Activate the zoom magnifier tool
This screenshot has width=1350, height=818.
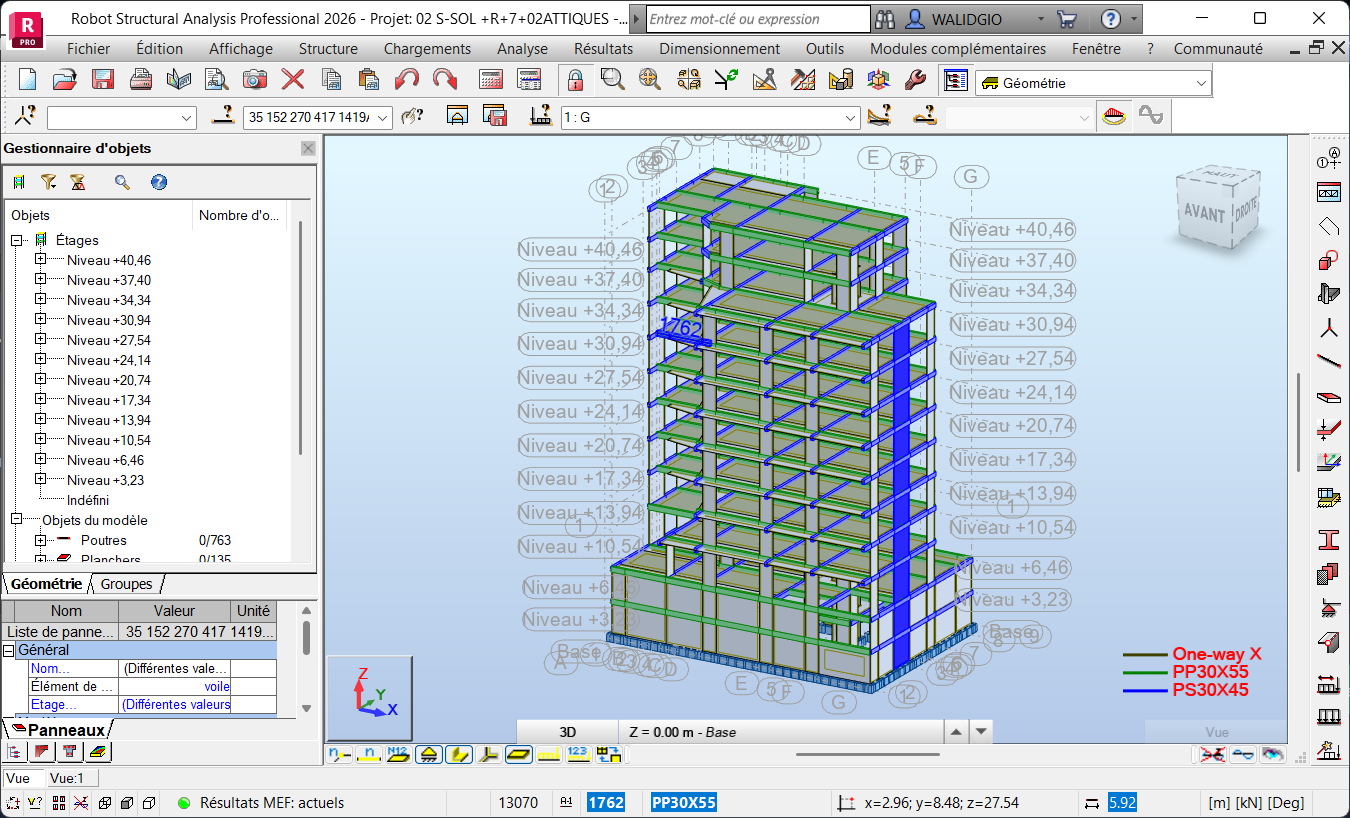pyautogui.click(x=614, y=79)
